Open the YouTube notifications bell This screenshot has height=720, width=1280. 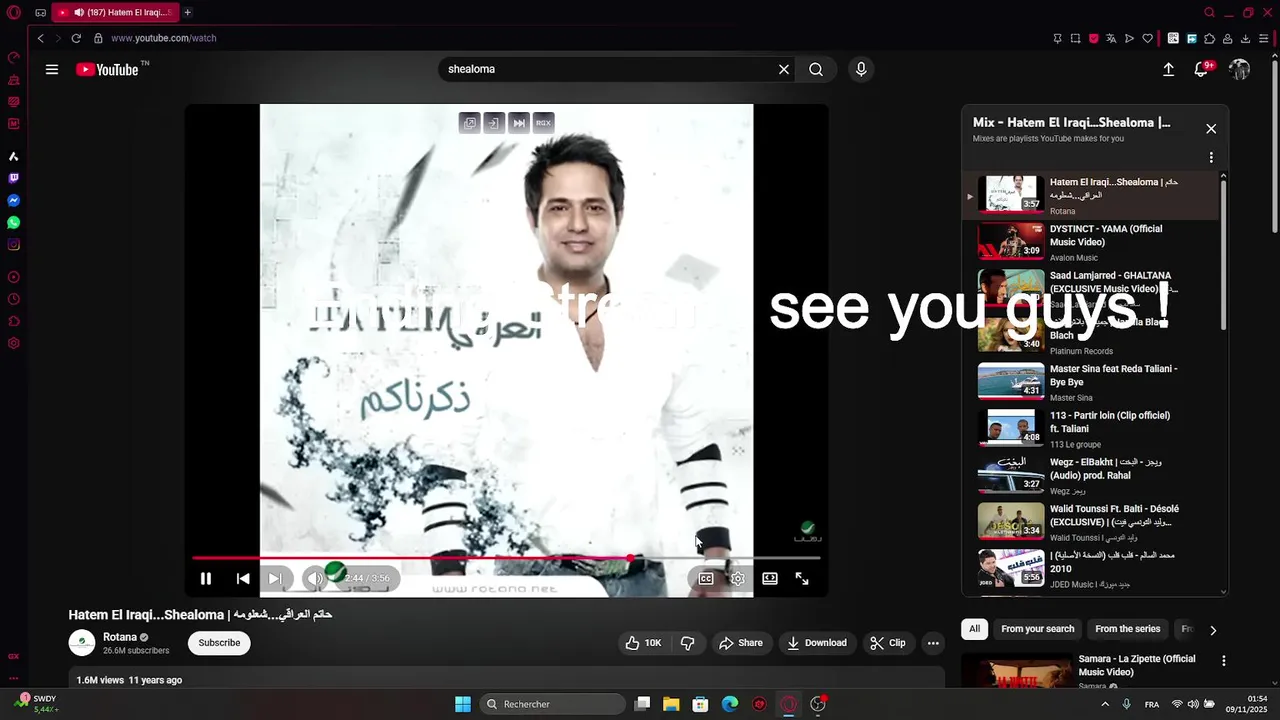pos(1203,69)
